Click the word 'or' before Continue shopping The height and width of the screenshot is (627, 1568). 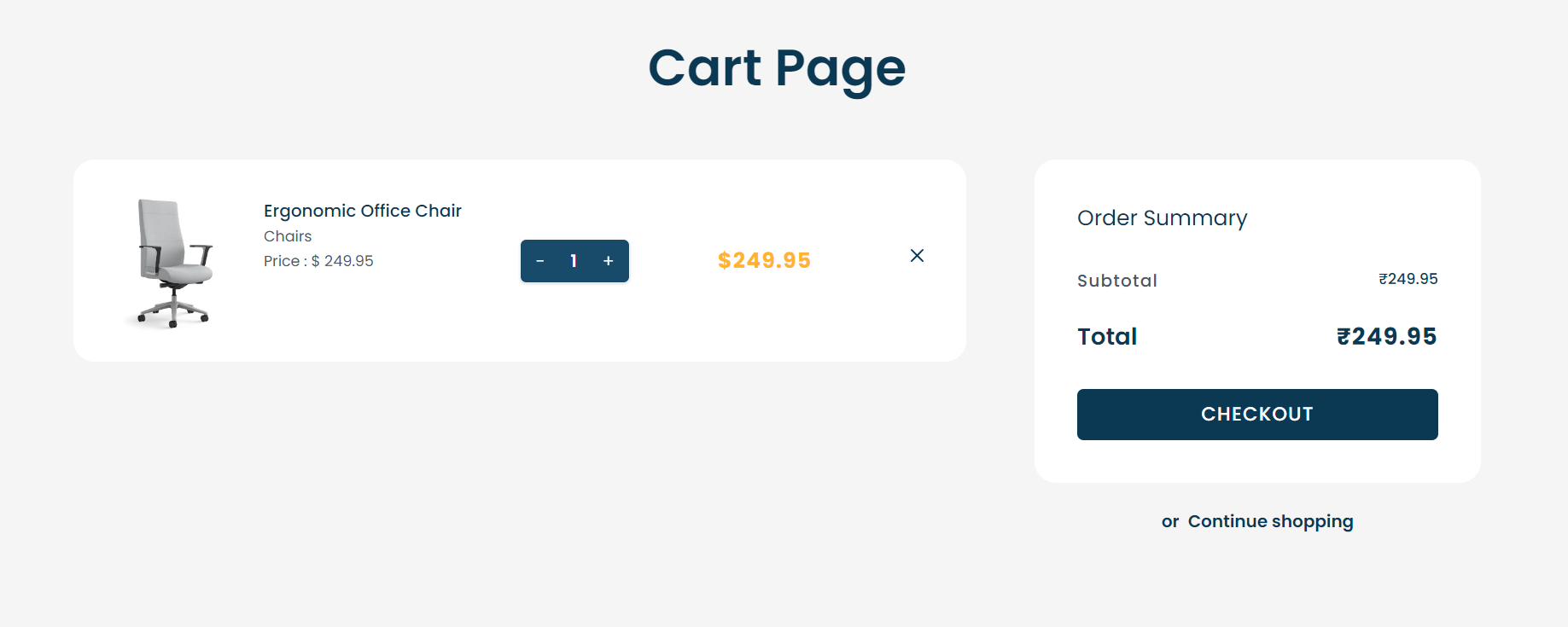click(1169, 522)
